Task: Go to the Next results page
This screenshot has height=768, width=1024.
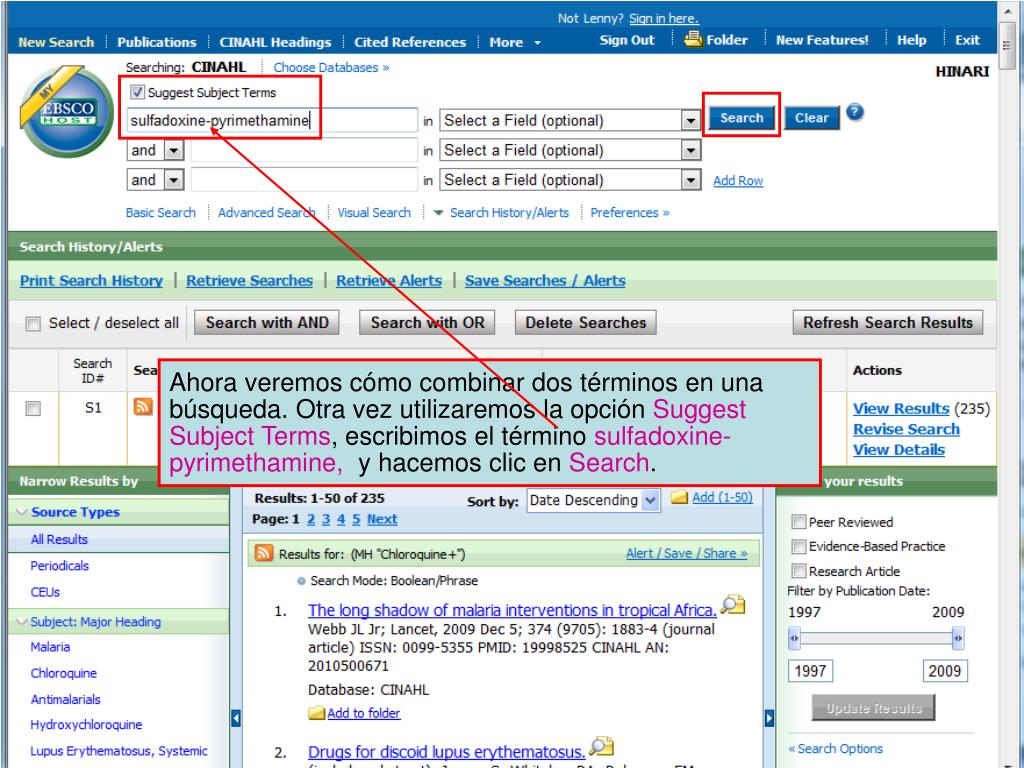Action: 382,519
